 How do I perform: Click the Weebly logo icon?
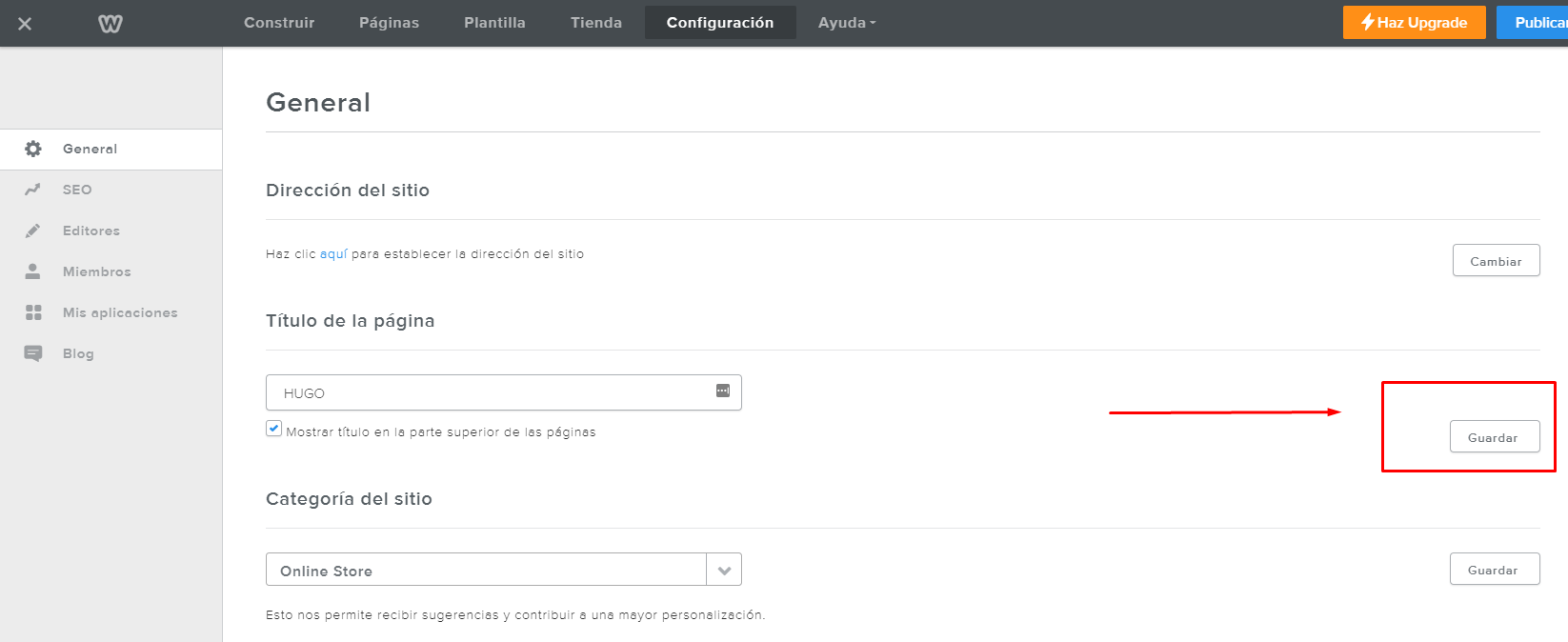[x=111, y=23]
